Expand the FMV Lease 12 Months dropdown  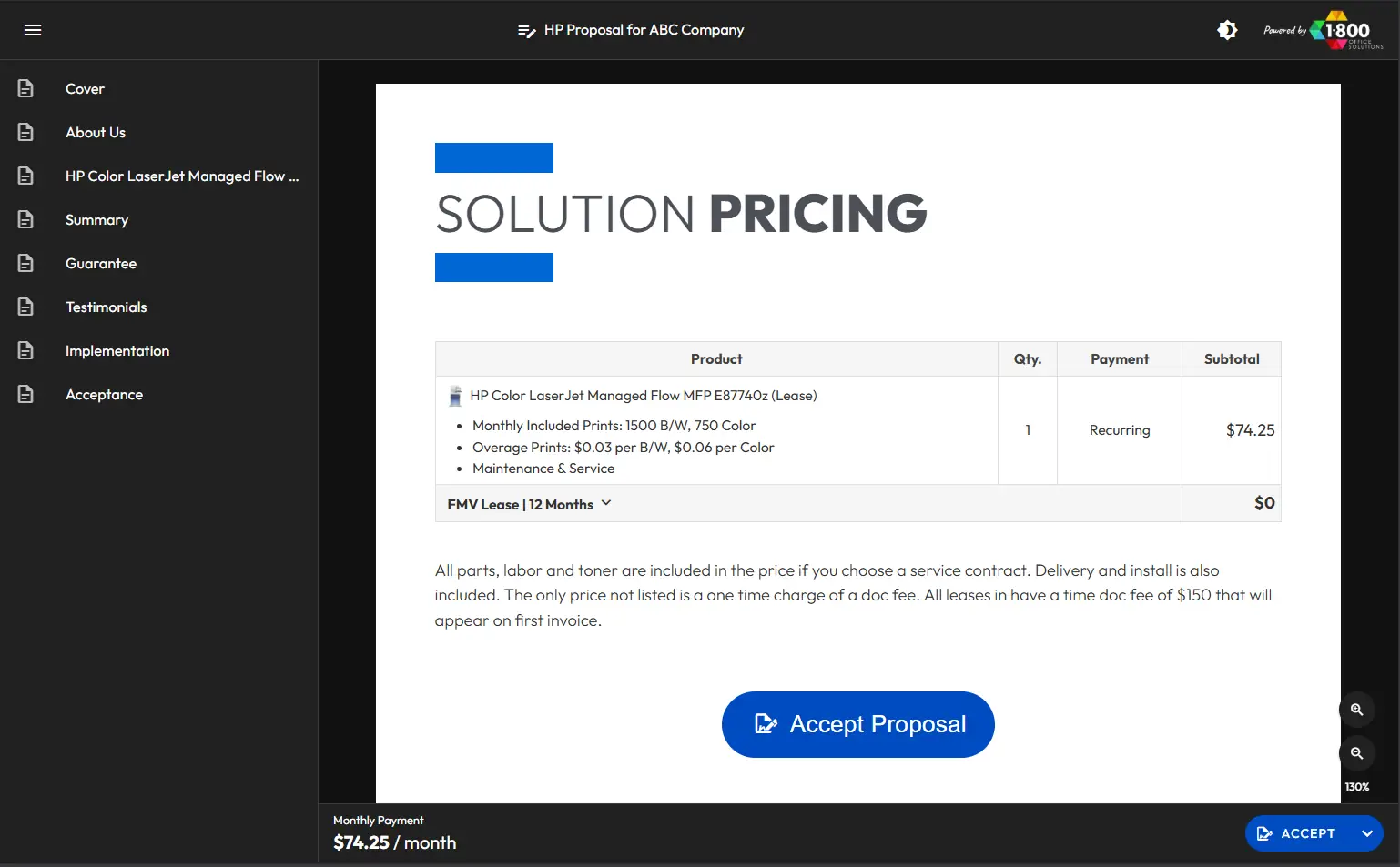(x=529, y=504)
